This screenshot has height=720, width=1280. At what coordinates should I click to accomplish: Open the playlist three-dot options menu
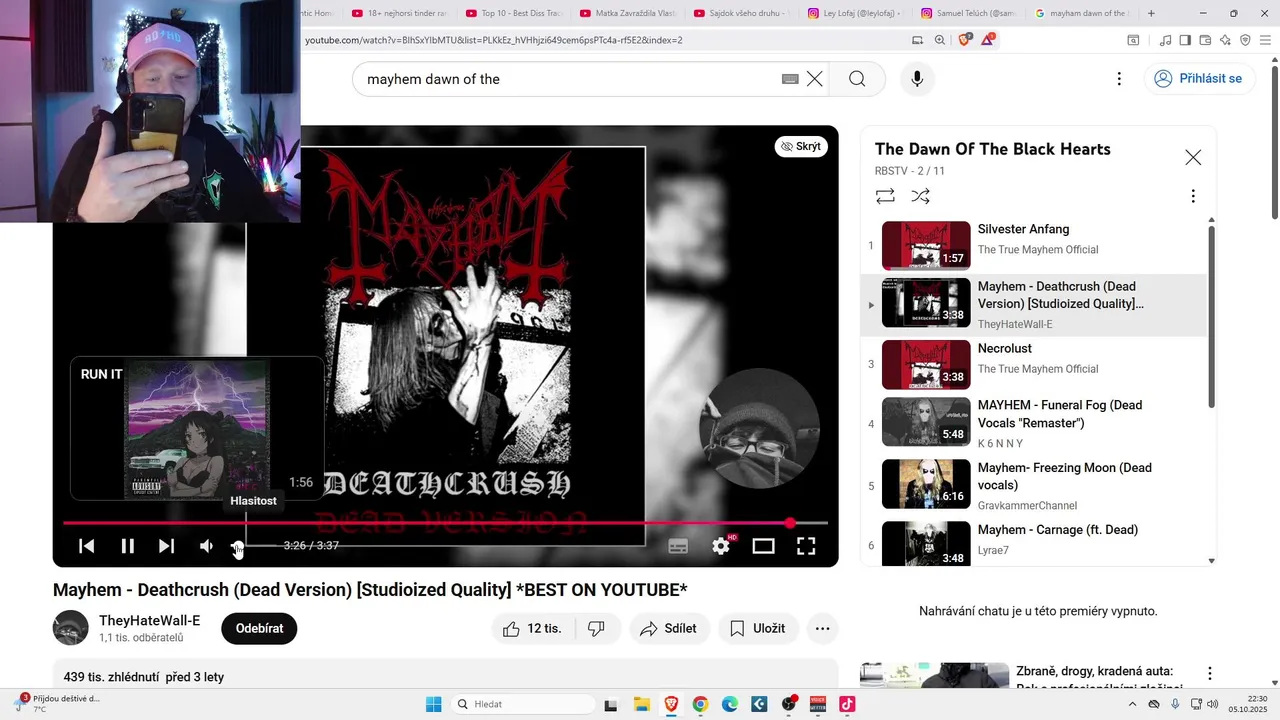tap(1192, 196)
